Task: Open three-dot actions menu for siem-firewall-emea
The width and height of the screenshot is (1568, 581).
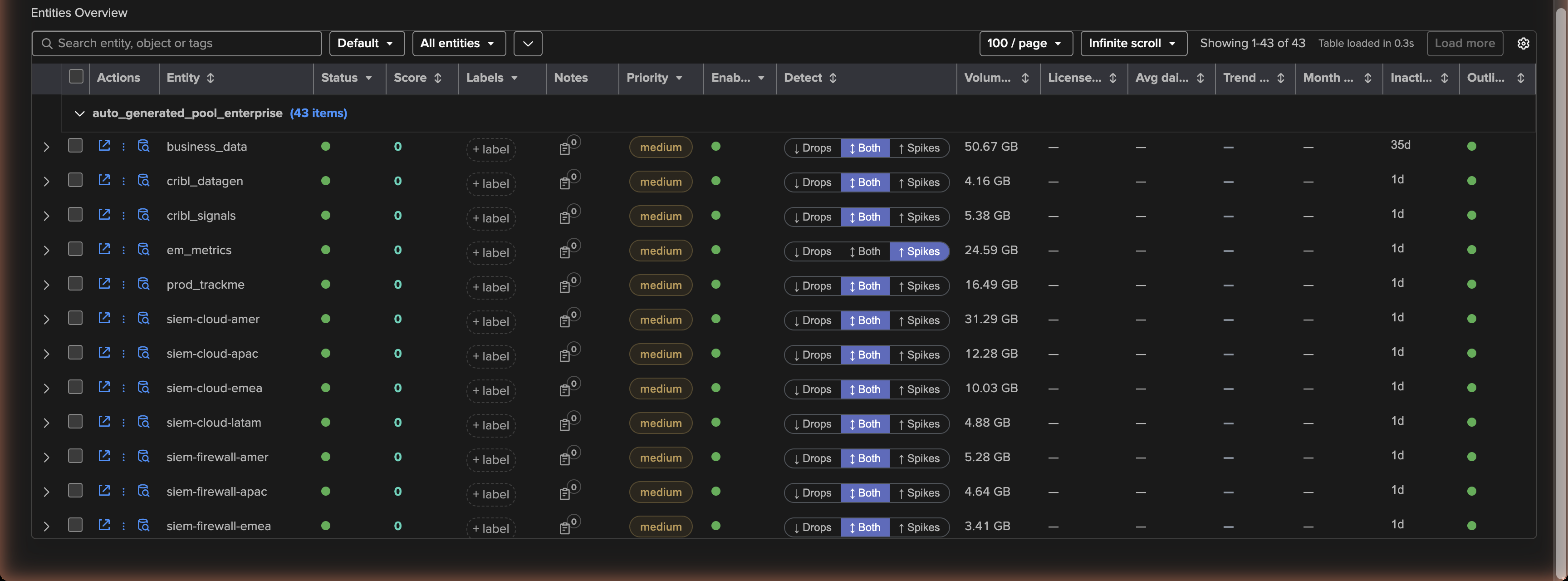Action: [x=123, y=526]
